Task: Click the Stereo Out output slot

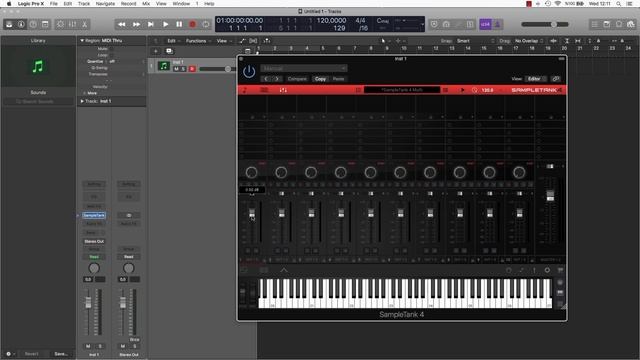Action: [x=94, y=241]
